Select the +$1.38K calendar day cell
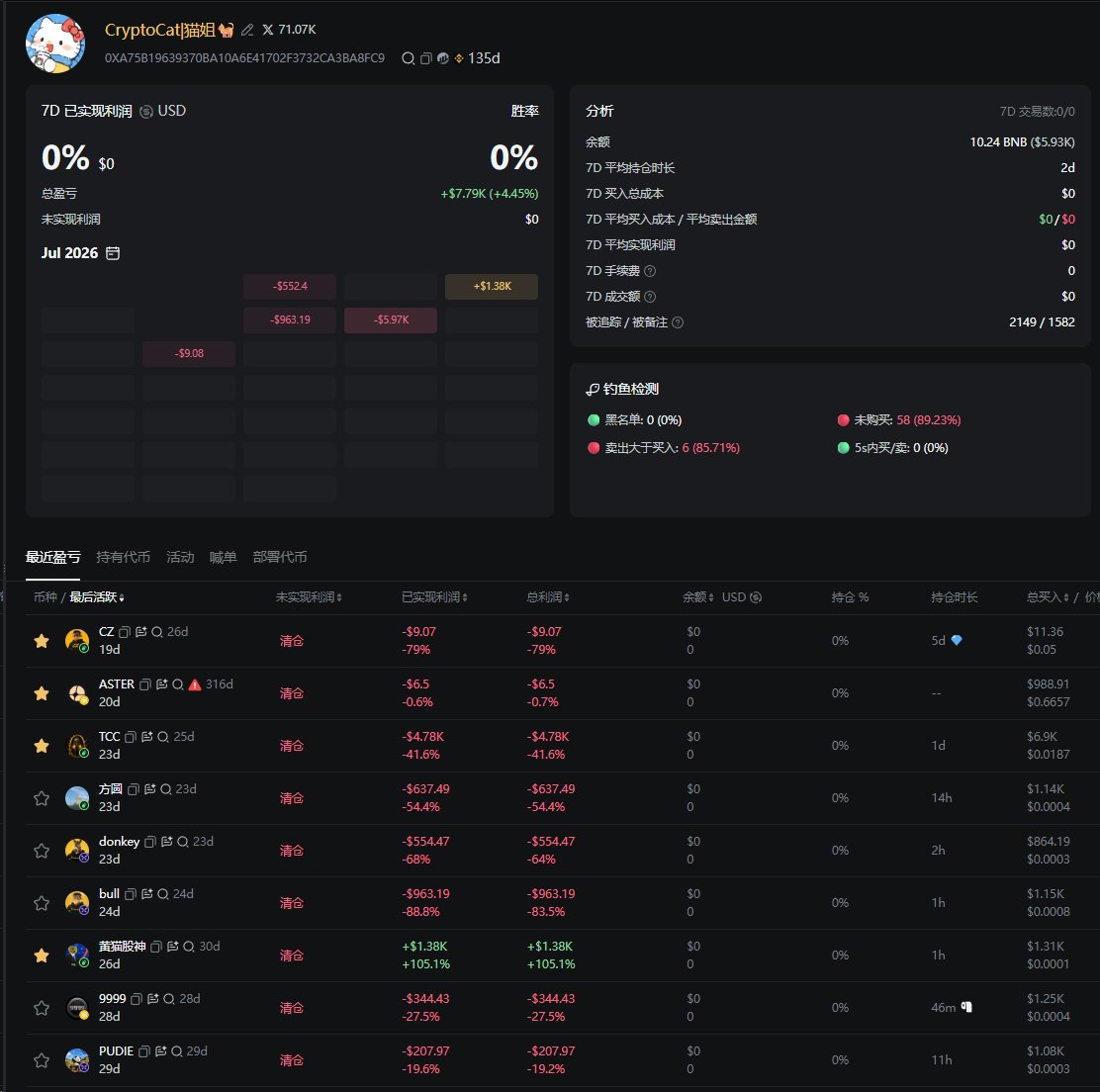Image resolution: width=1100 pixels, height=1092 pixels. point(491,286)
